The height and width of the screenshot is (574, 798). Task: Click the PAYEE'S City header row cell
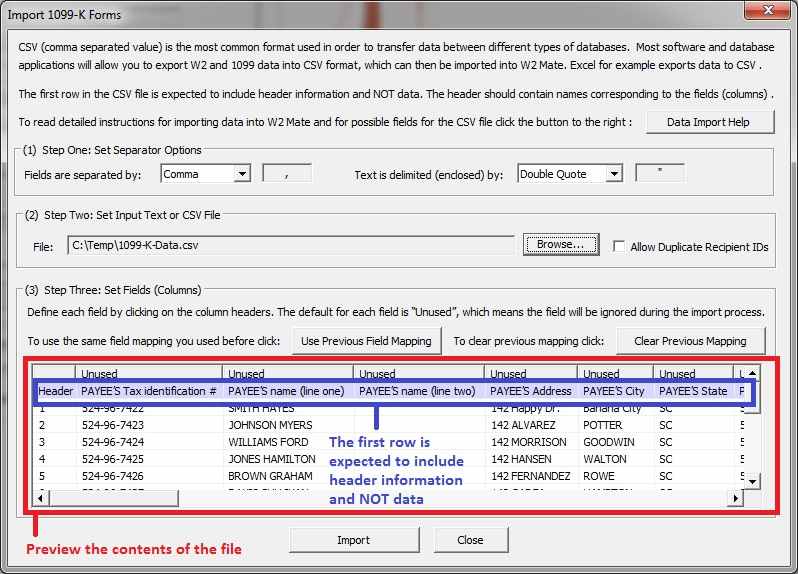click(x=615, y=391)
